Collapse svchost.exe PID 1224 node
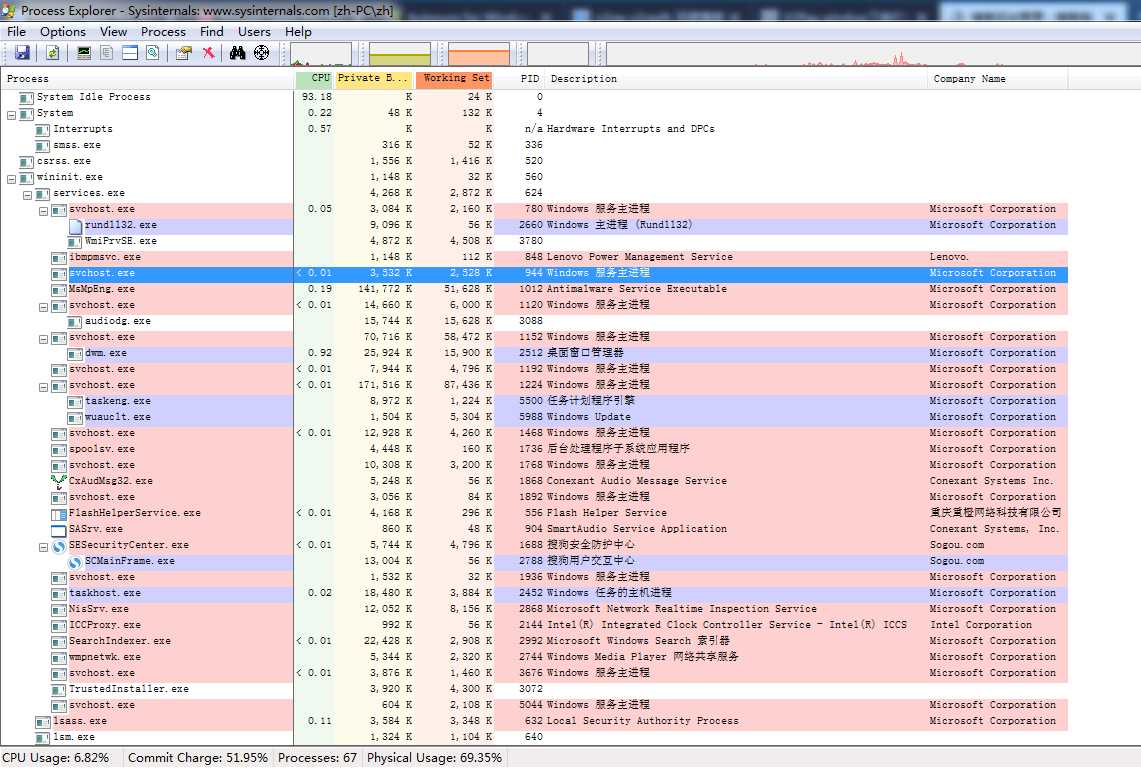 43,387
